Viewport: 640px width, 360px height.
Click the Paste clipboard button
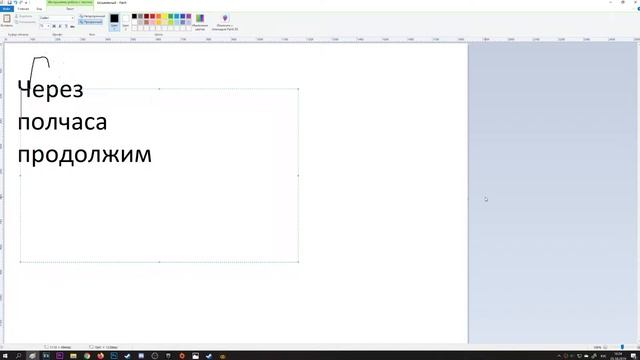[7, 20]
